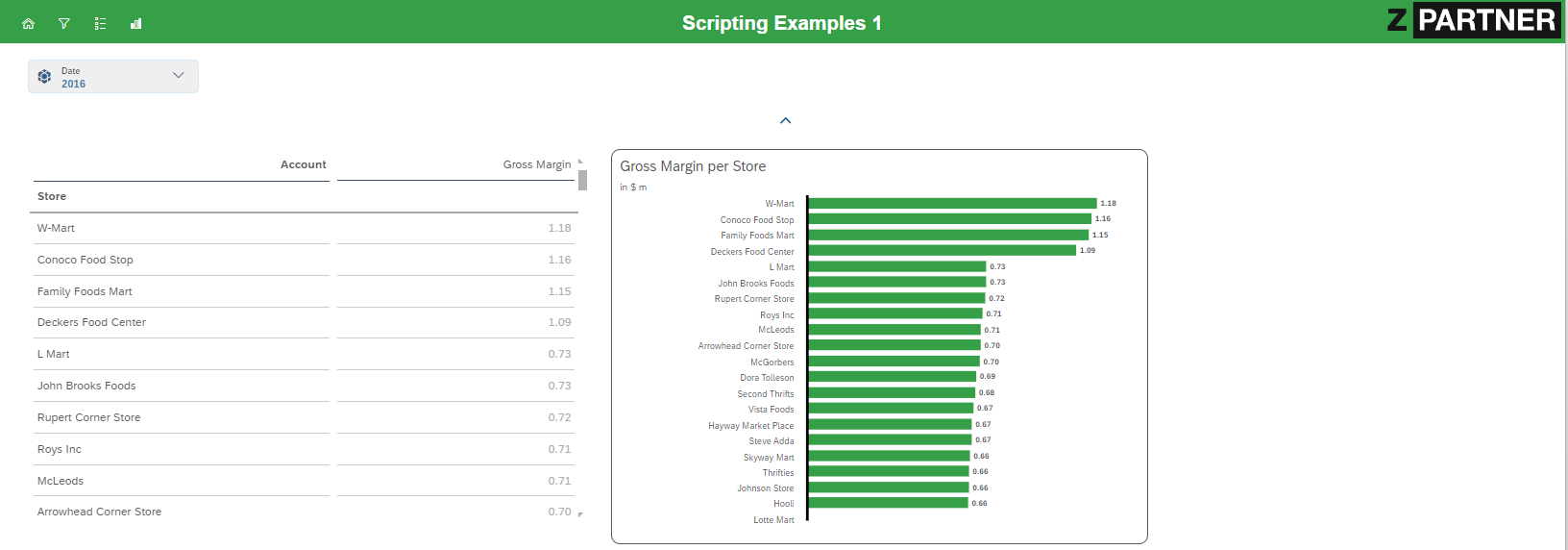Select Family Foods Mart table row
The height and width of the screenshot is (550, 1568).
click(305, 291)
